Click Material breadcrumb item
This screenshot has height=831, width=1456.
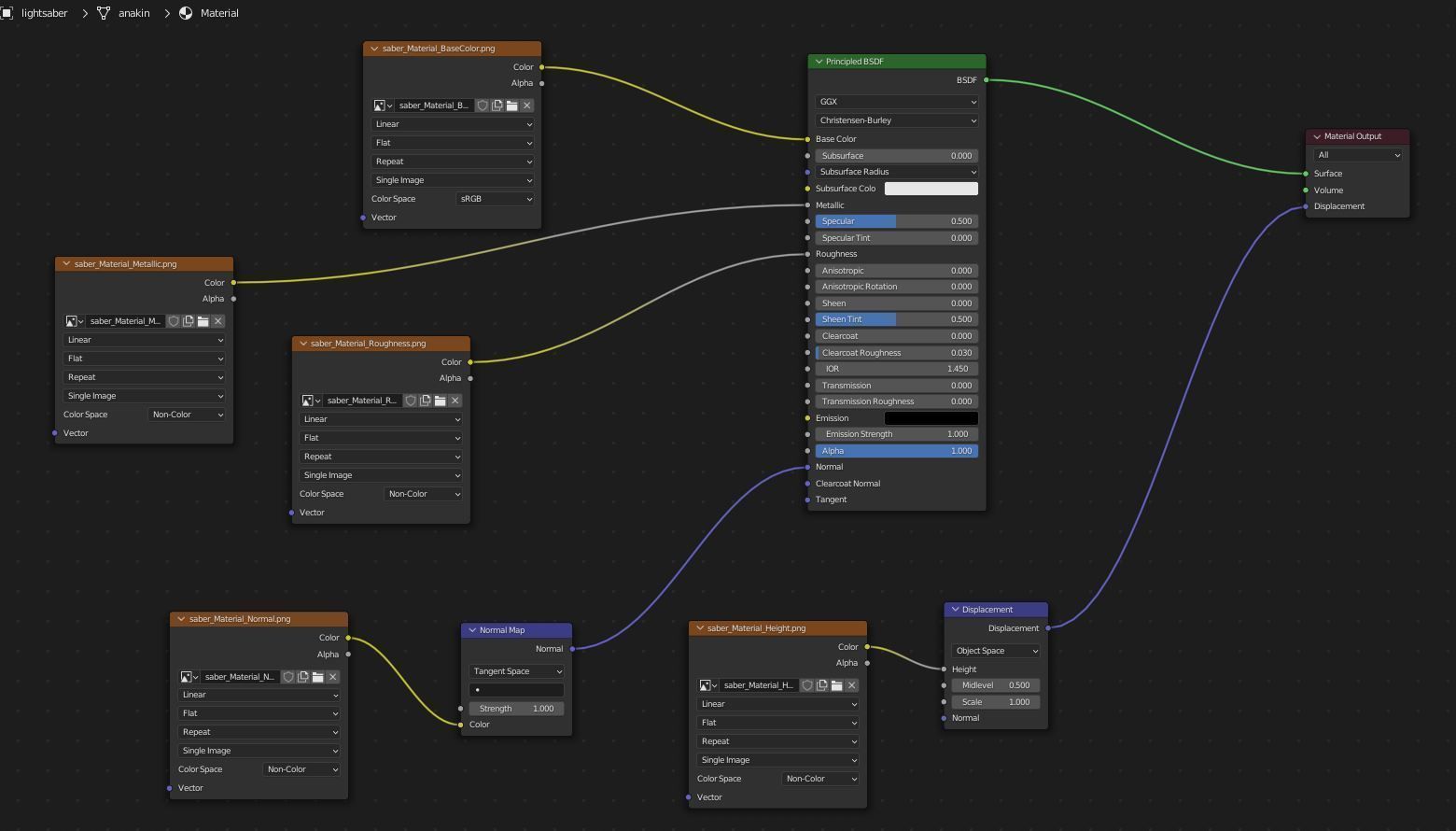pos(219,13)
